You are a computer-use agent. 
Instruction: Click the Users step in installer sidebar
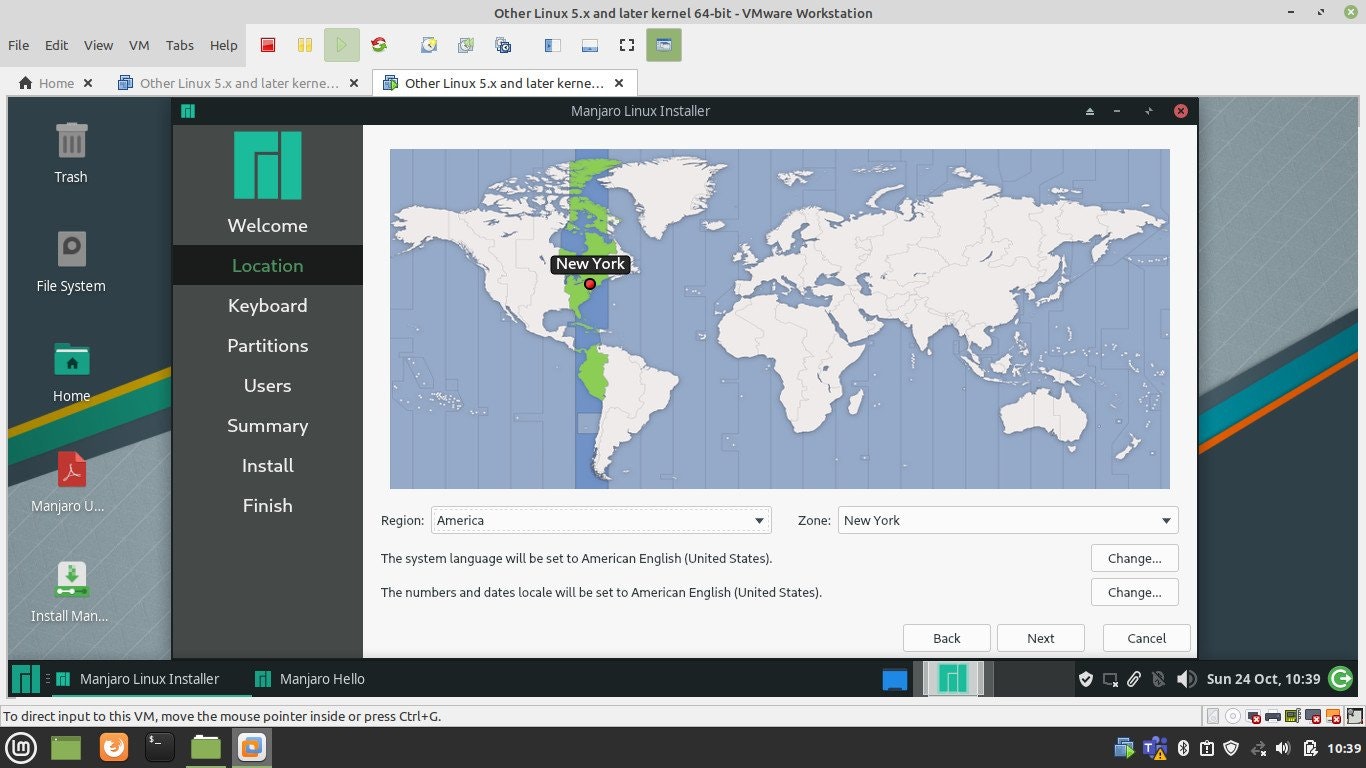point(267,385)
